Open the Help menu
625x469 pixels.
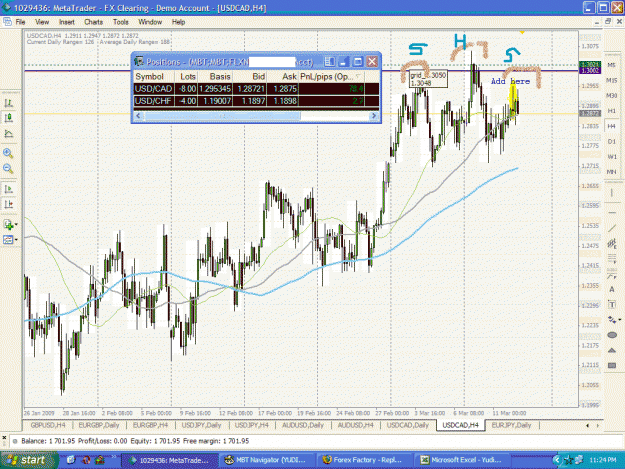tap(178, 22)
